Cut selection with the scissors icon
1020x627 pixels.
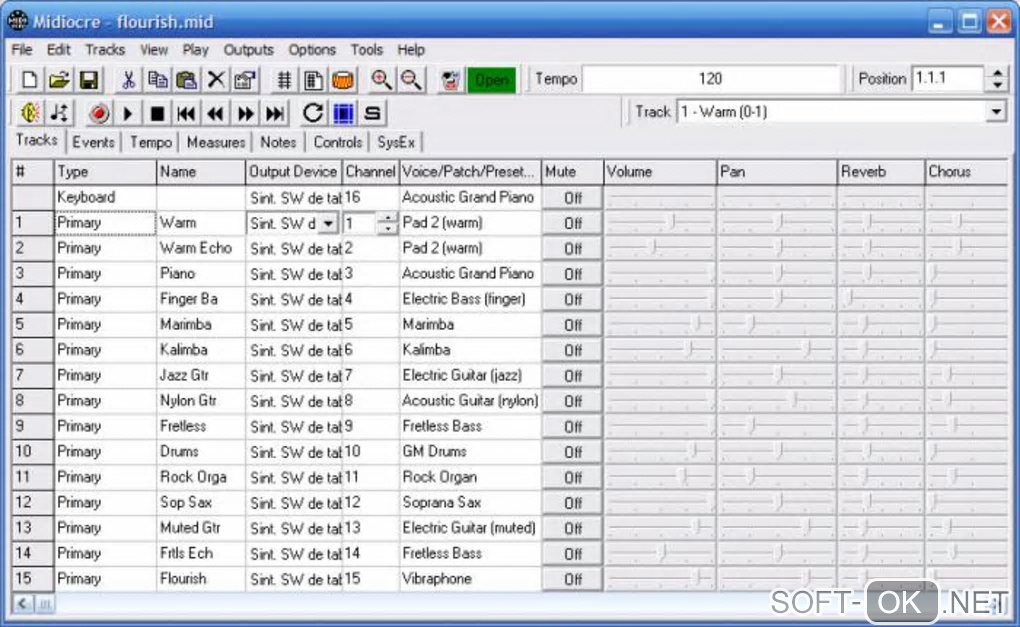tap(128, 80)
